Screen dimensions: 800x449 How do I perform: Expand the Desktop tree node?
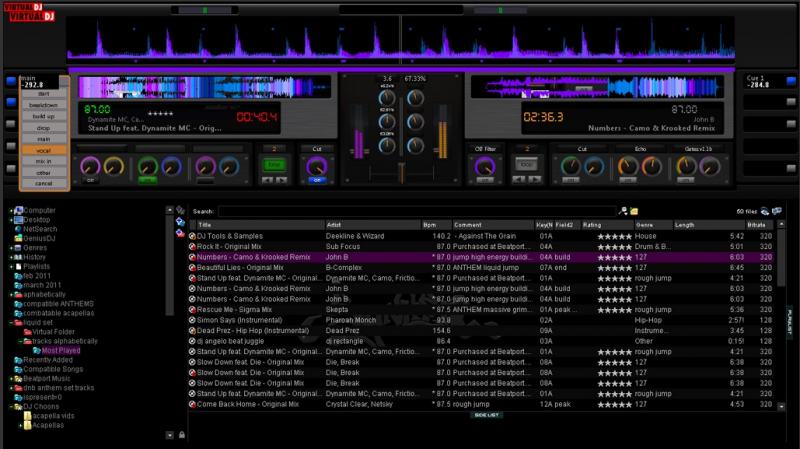(11, 220)
